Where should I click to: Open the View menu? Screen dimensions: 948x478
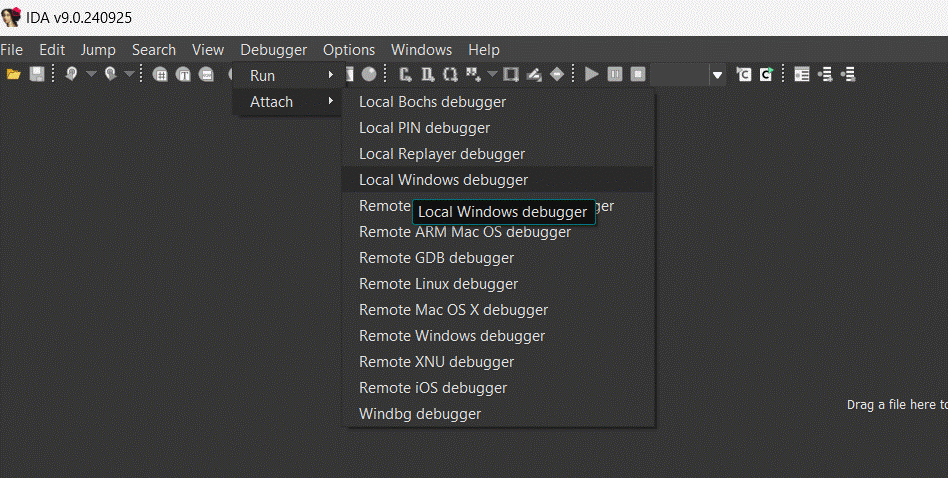pyautogui.click(x=208, y=50)
